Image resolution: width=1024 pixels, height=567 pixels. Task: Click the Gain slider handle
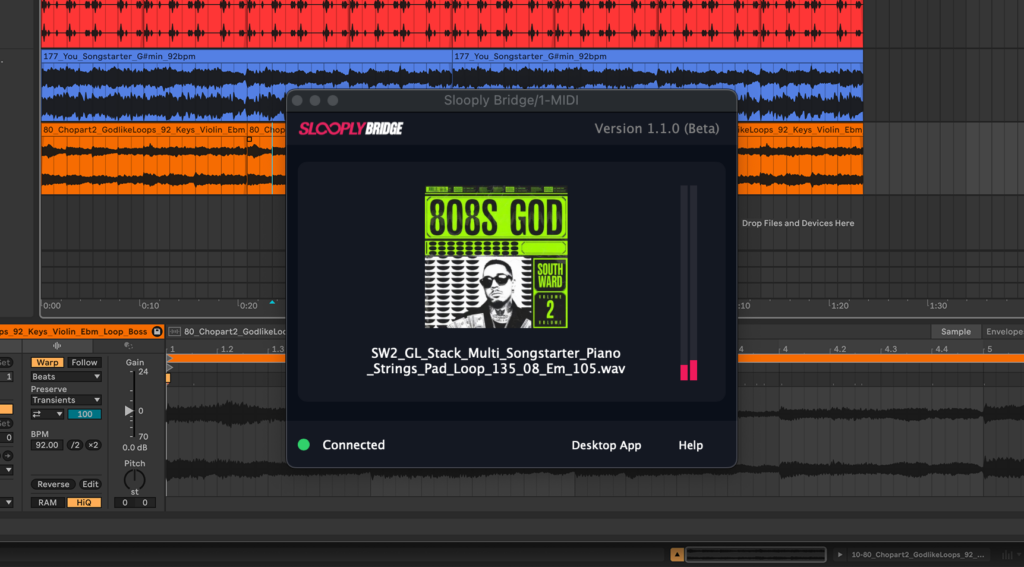[129, 410]
